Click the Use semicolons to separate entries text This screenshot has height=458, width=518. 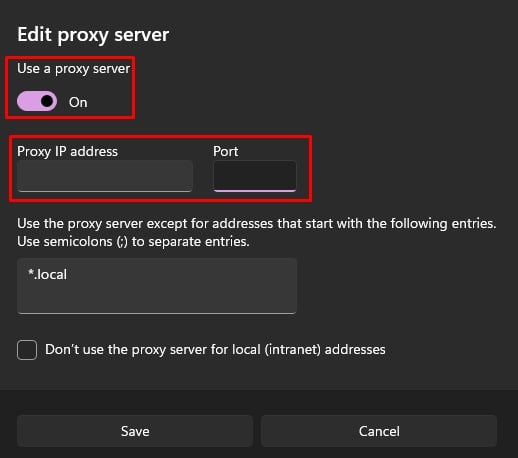pyautogui.click(x=133, y=241)
